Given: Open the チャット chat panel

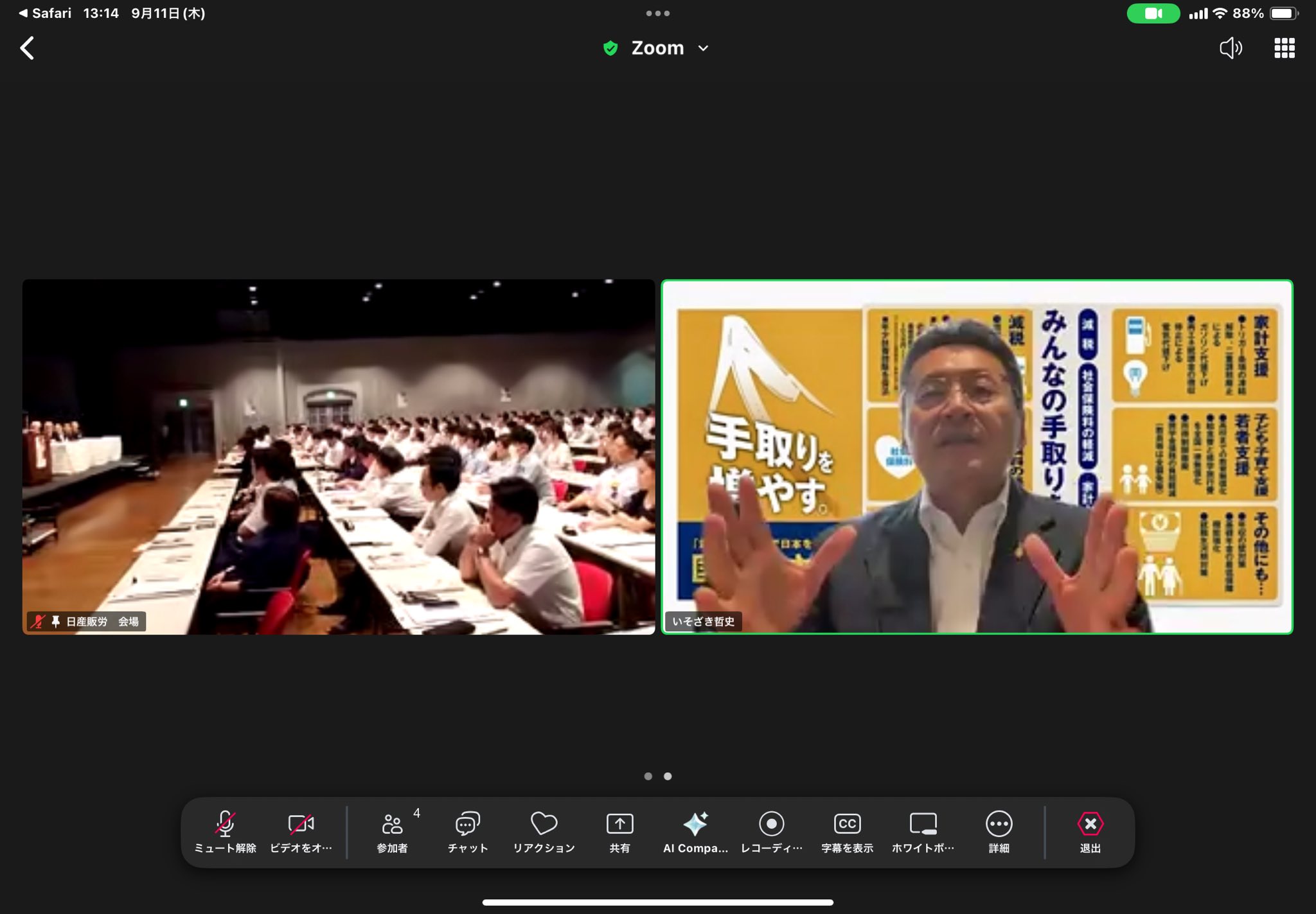Looking at the screenshot, I should (468, 832).
